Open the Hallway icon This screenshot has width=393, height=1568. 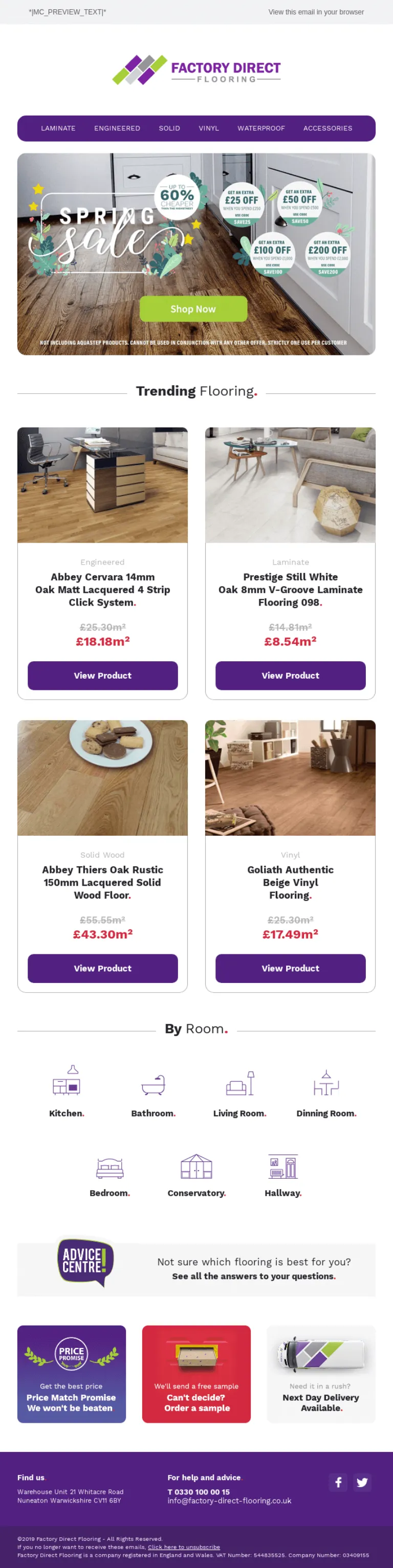point(282,1166)
